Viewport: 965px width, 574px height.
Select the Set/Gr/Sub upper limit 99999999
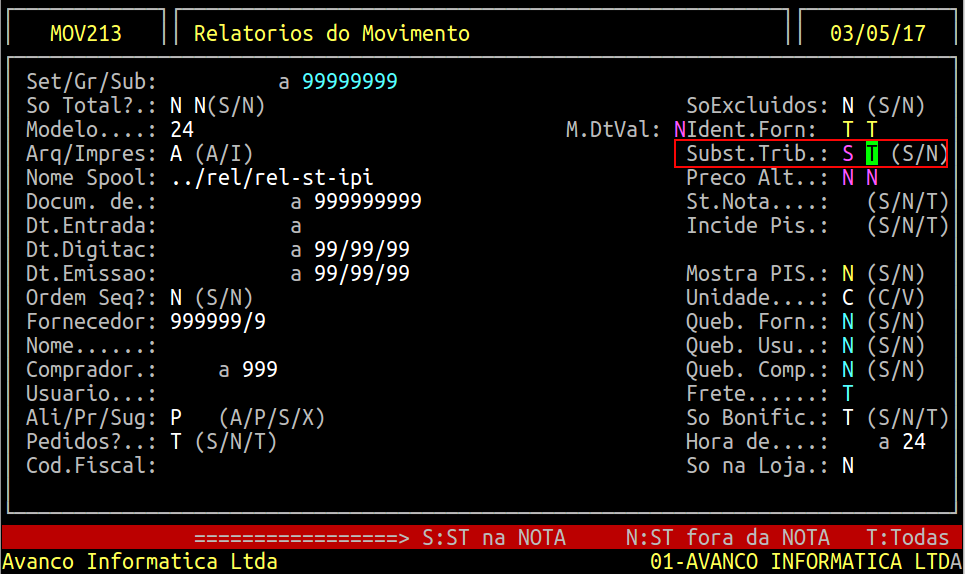(350, 81)
